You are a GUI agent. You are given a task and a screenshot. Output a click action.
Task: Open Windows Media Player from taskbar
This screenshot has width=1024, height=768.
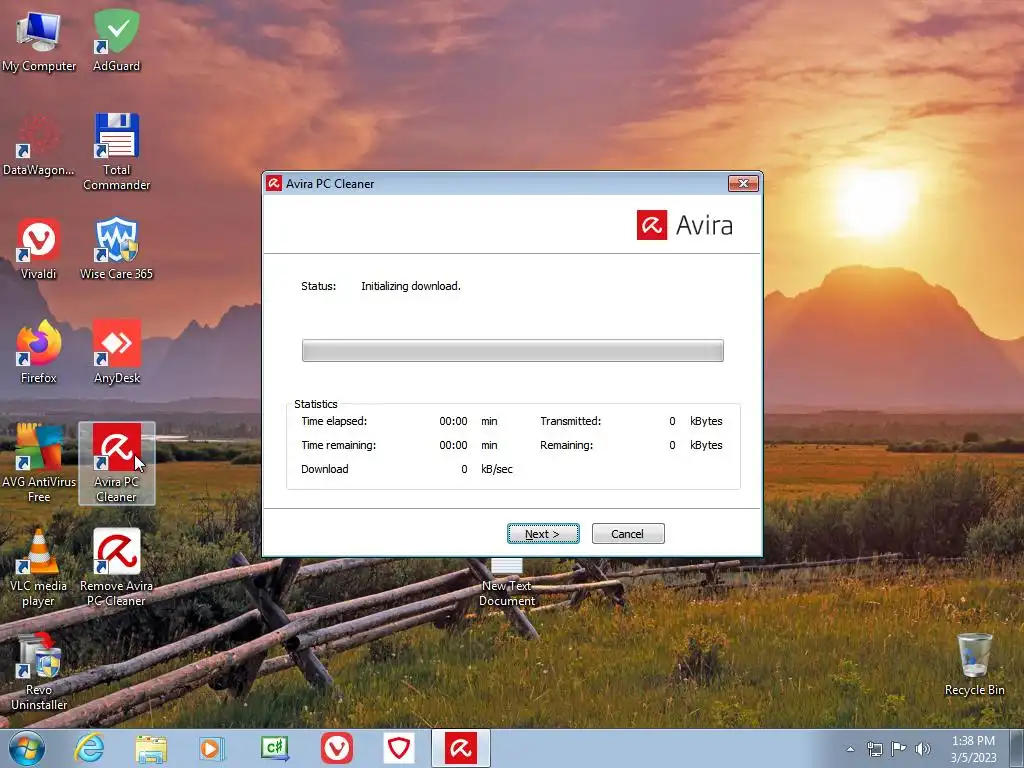tap(212, 748)
